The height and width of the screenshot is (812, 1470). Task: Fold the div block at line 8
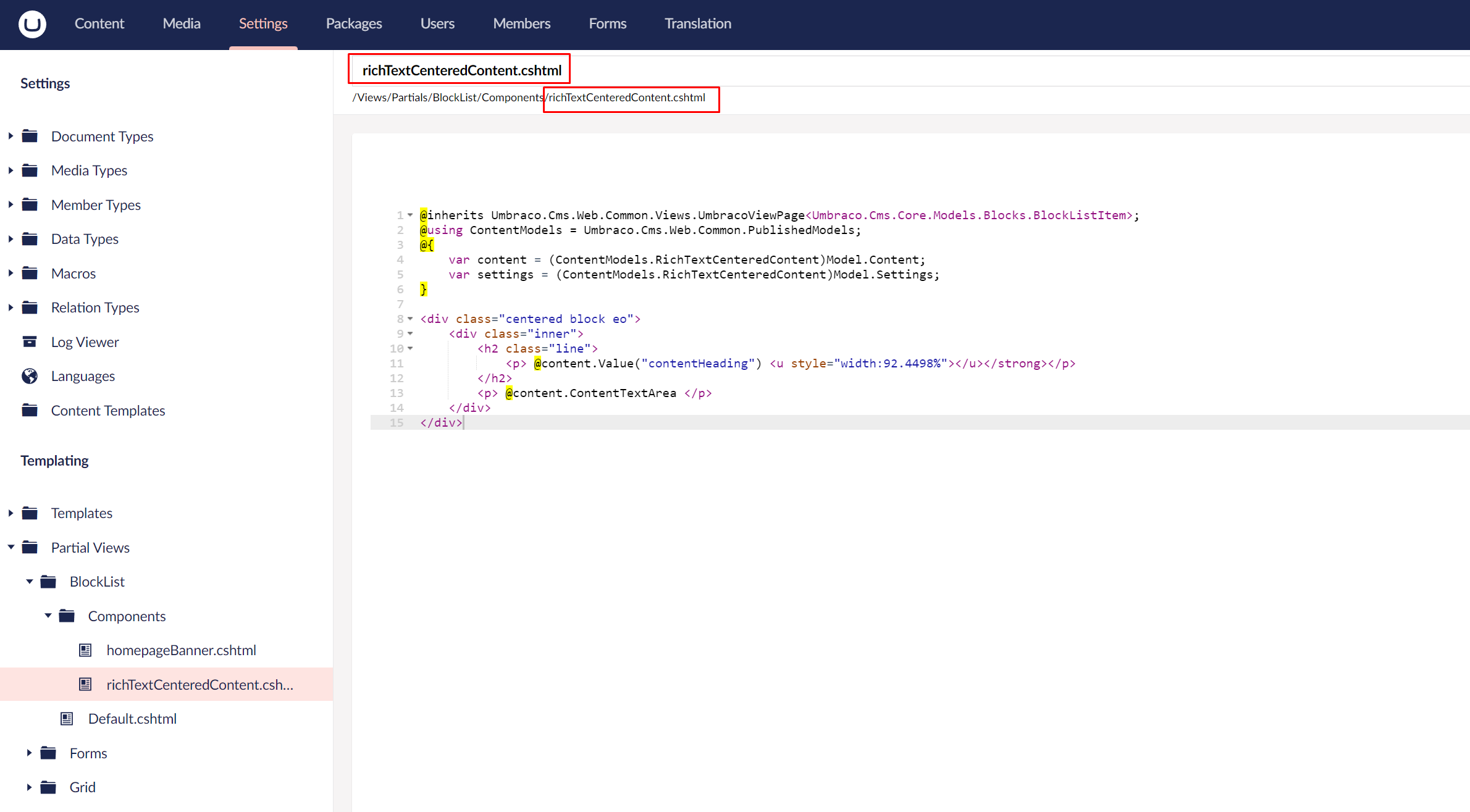pyautogui.click(x=410, y=319)
